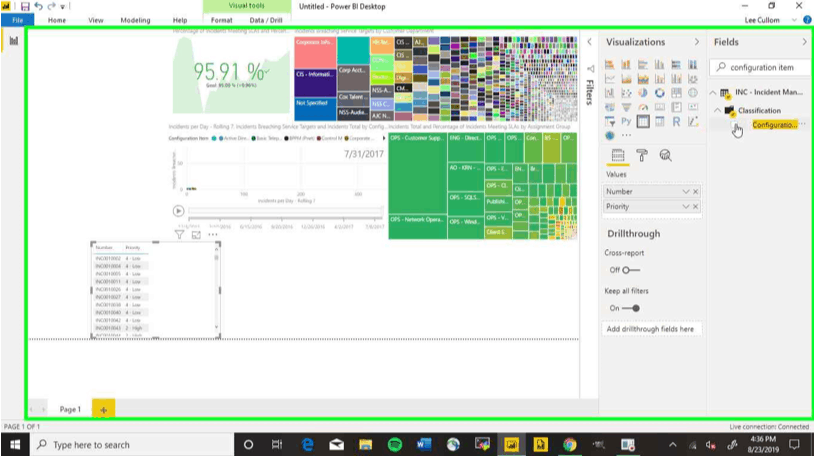Choose the slicer visual

tap(609, 121)
